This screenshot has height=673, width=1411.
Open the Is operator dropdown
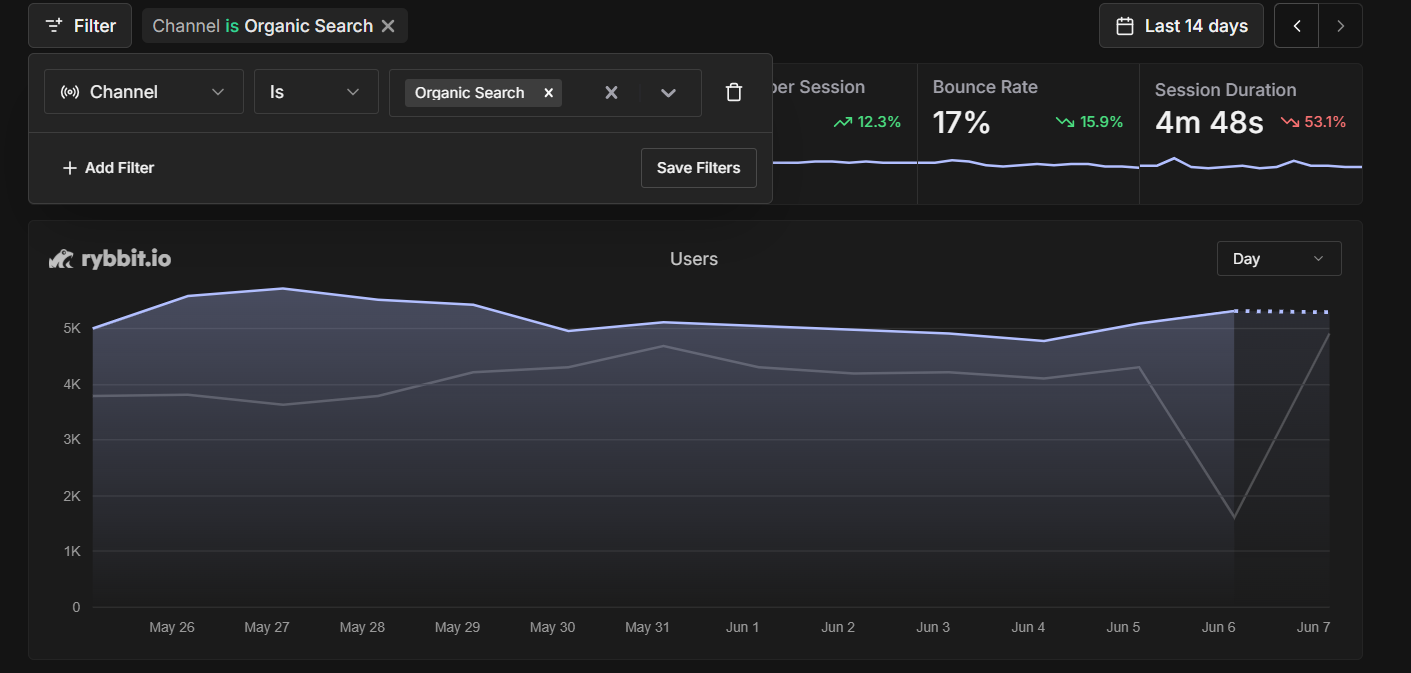316,92
